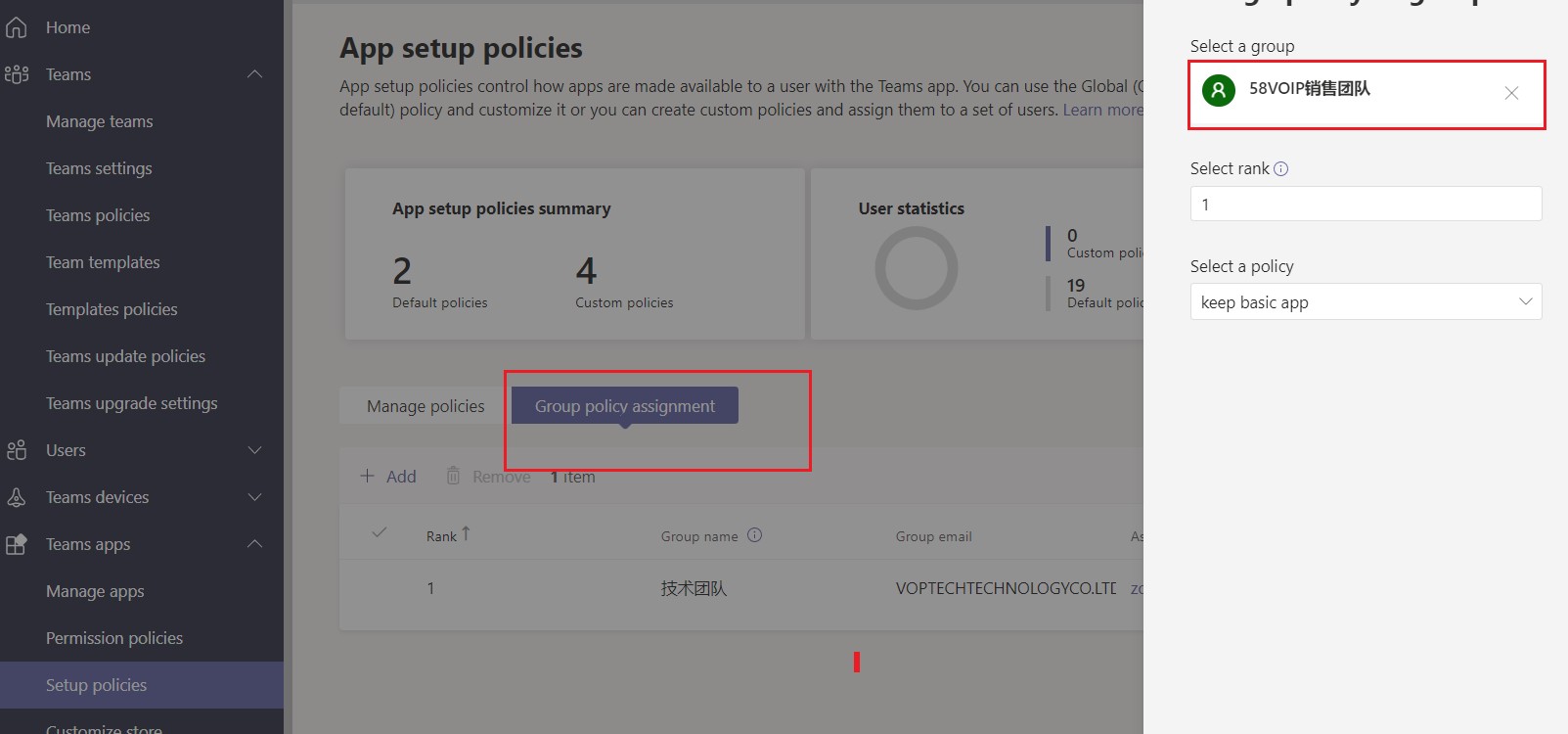
Task: Open the Select a policy dropdown
Action: click(1366, 301)
